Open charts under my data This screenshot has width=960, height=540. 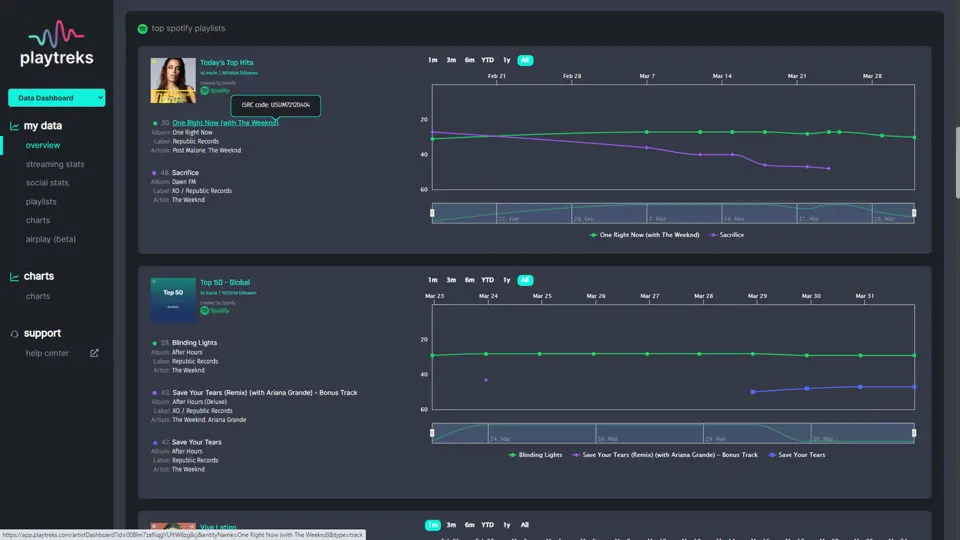(x=38, y=220)
